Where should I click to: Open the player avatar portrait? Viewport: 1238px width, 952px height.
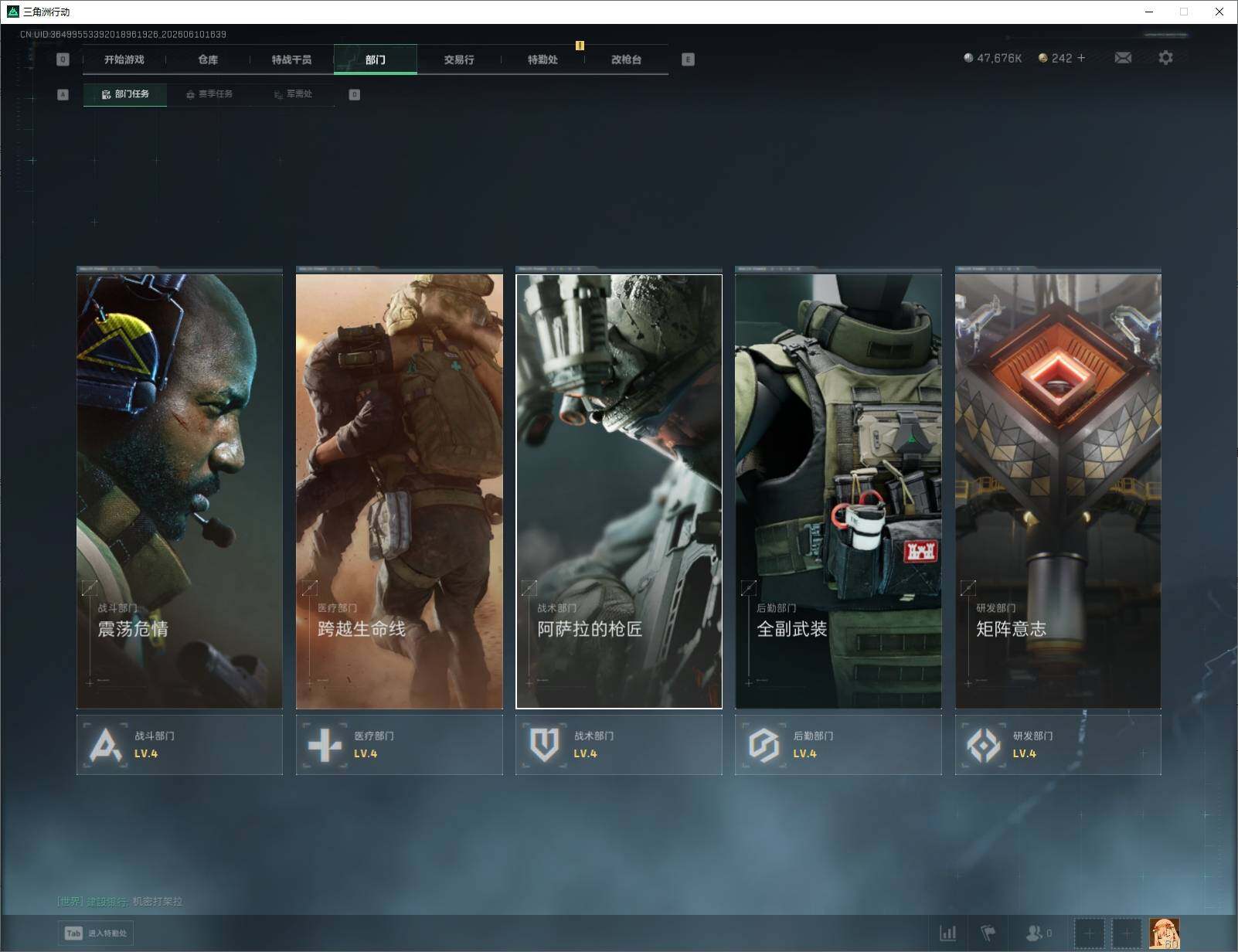[x=1165, y=934]
